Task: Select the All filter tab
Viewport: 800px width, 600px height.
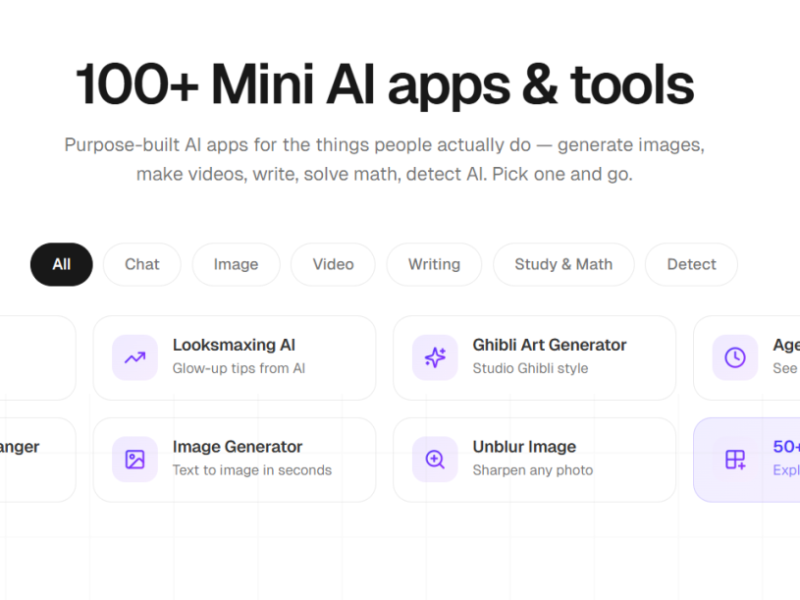Action: (61, 264)
